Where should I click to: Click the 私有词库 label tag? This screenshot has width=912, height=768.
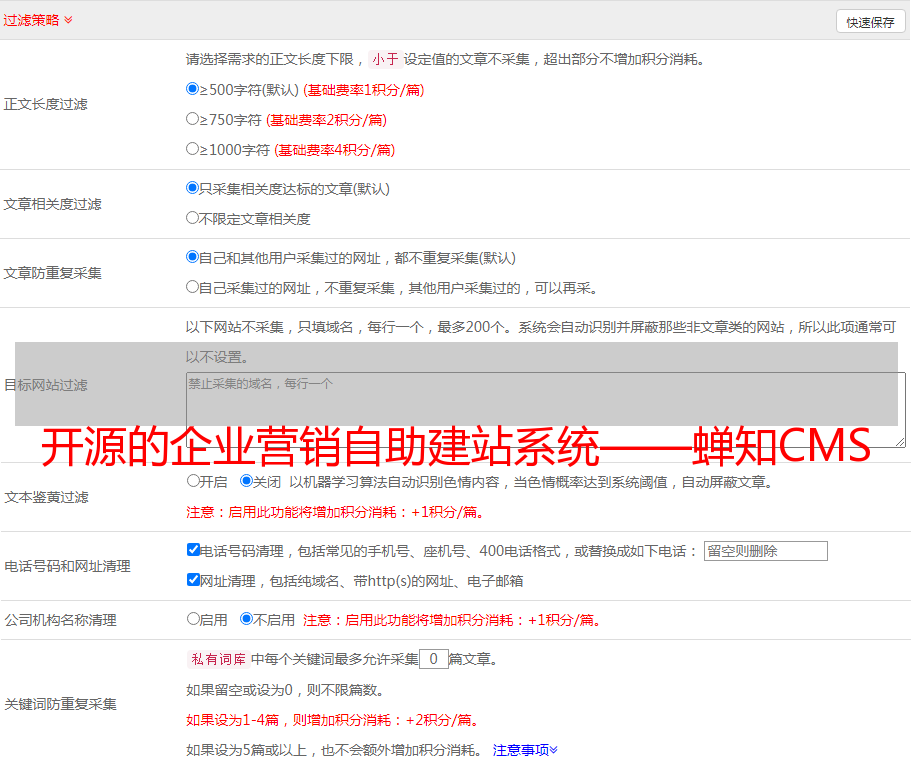(x=216, y=659)
